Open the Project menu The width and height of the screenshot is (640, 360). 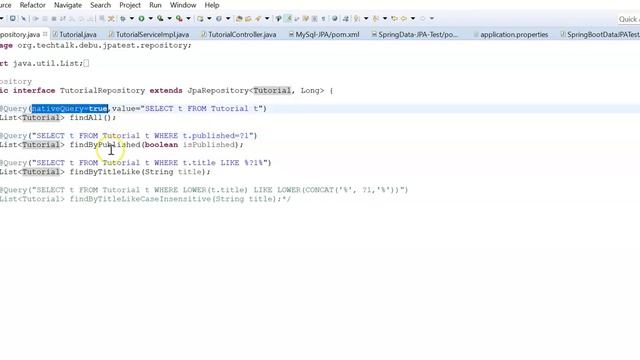[x=130, y=5]
